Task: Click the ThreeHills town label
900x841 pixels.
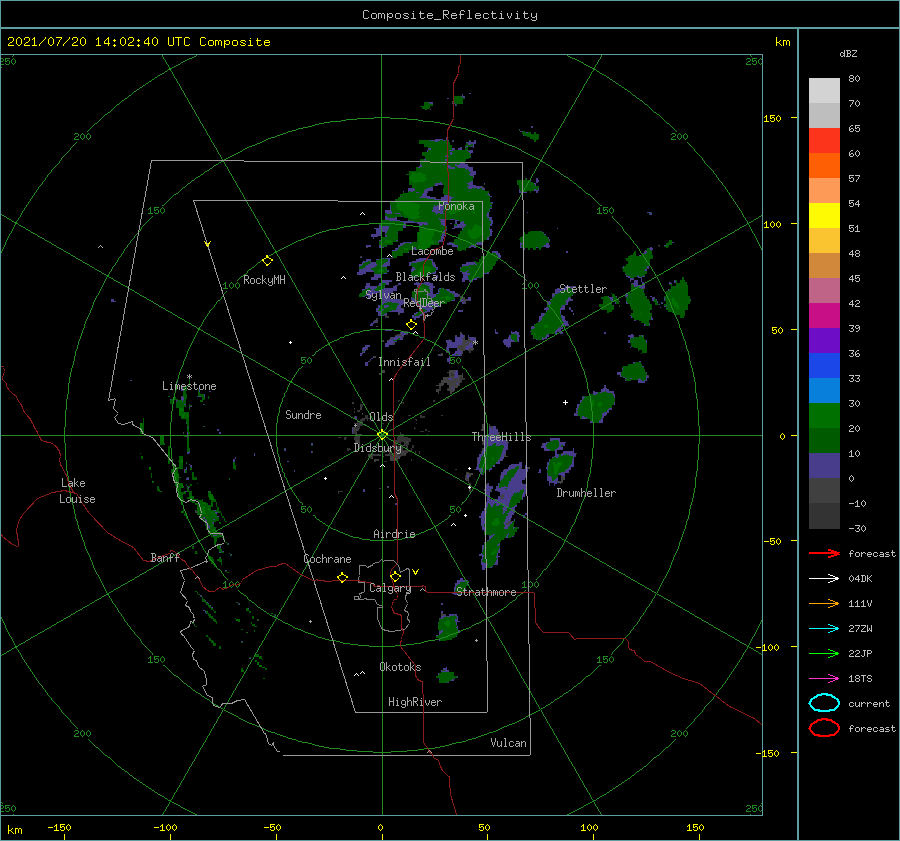Action: (501, 437)
